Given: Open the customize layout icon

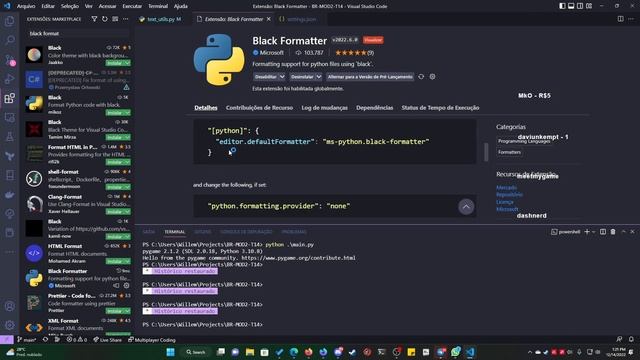Looking at the screenshot, I should point(589,6).
